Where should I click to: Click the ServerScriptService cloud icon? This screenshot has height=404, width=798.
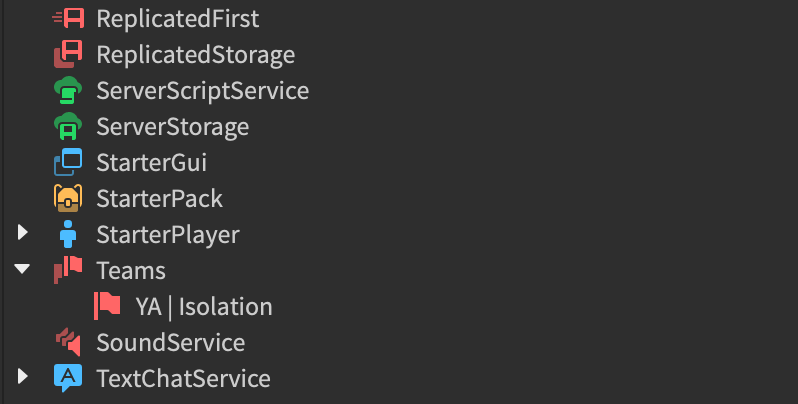(68, 91)
